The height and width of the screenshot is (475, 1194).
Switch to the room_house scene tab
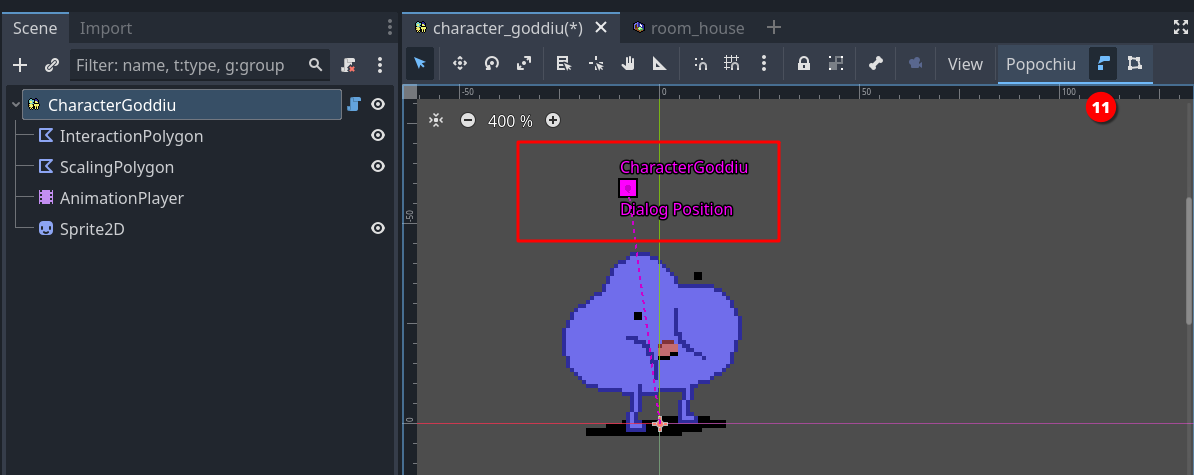pos(688,28)
